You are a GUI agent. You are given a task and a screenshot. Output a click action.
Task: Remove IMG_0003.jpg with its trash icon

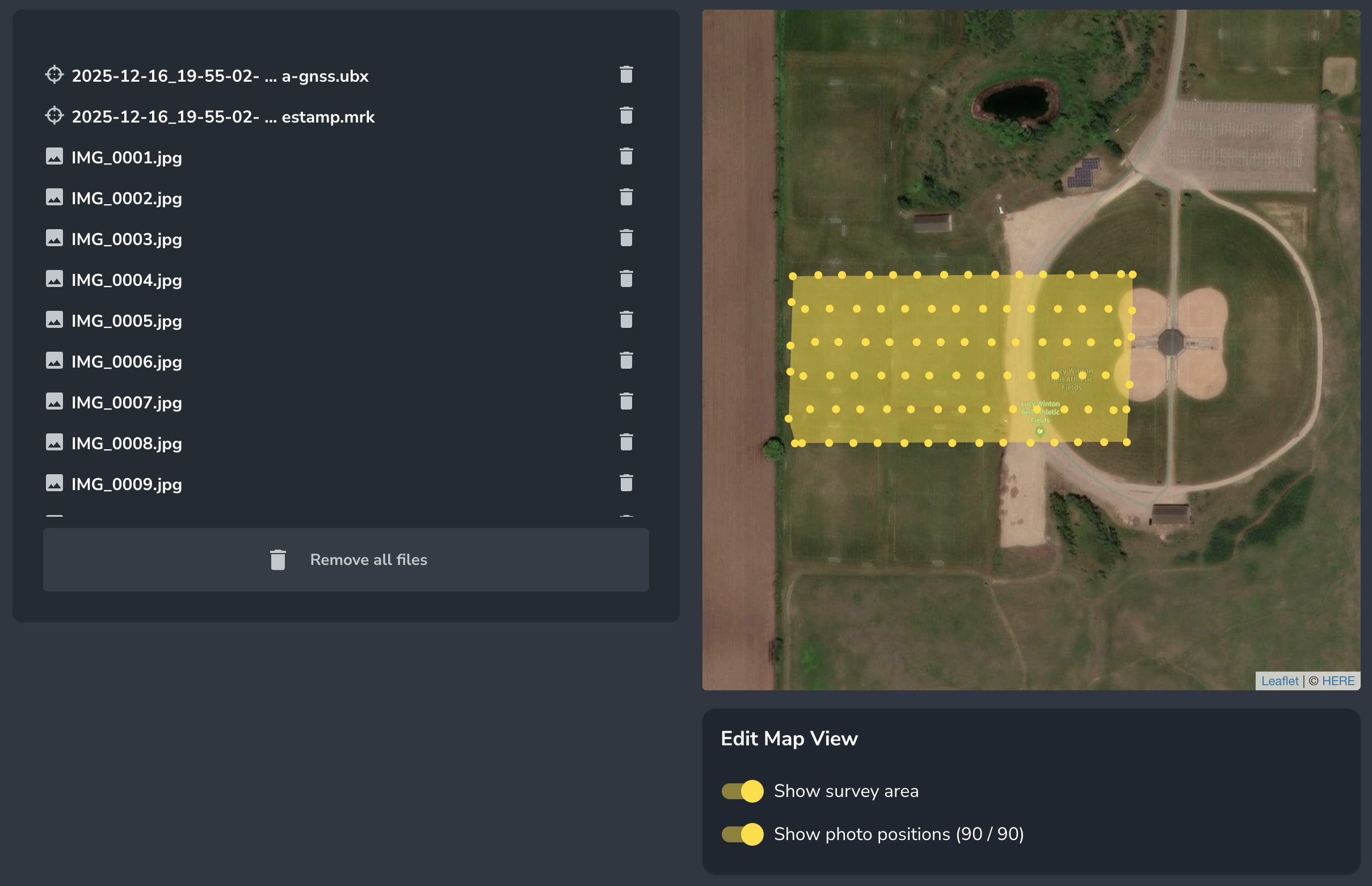626,238
